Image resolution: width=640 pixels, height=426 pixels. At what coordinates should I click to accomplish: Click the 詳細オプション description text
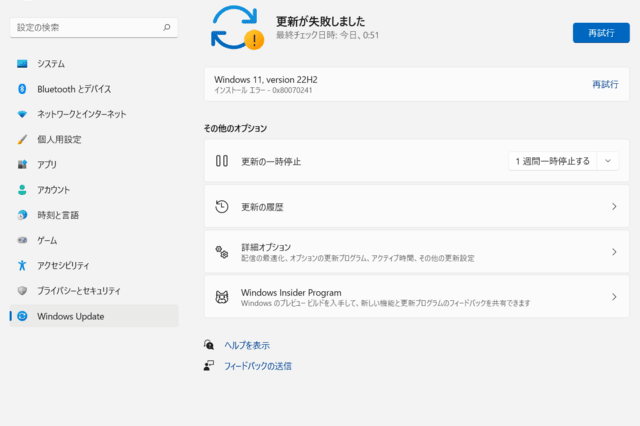(x=358, y=258)
